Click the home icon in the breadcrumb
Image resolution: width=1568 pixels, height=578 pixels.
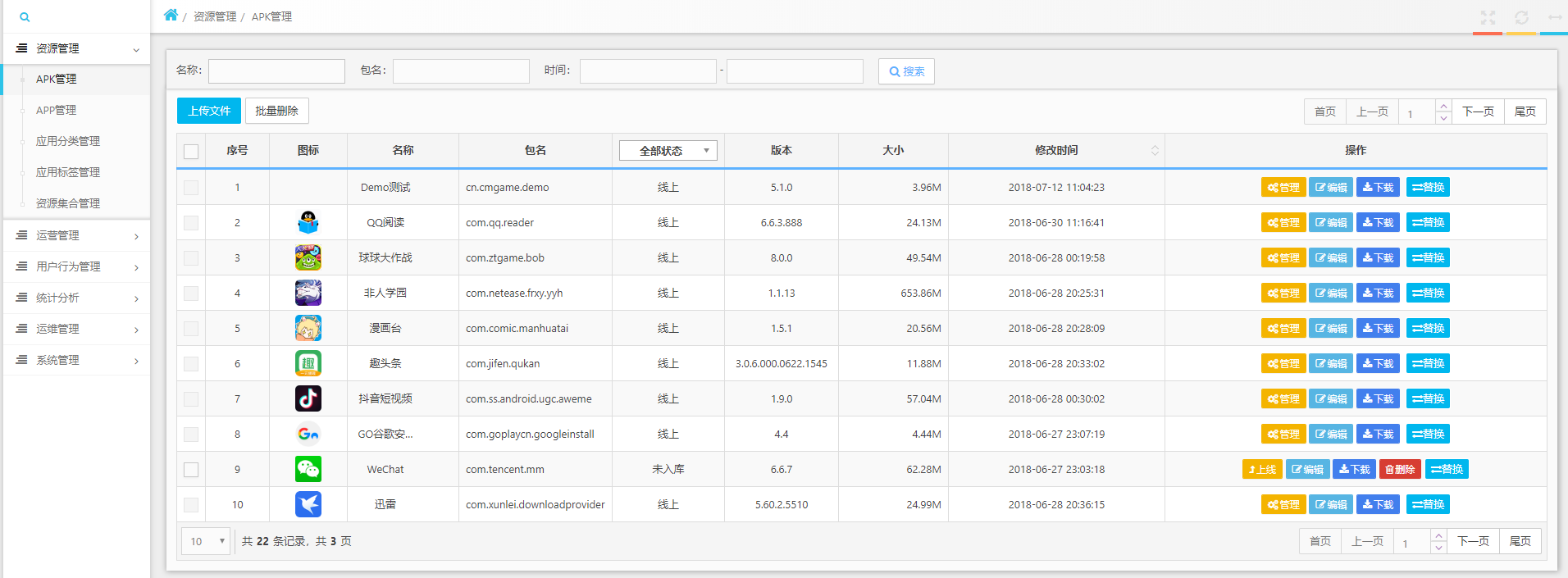(x=171, y=16)
